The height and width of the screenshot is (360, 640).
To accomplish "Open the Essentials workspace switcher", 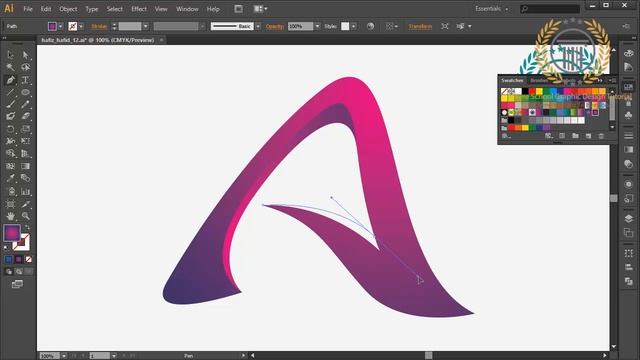I will 491,9.
